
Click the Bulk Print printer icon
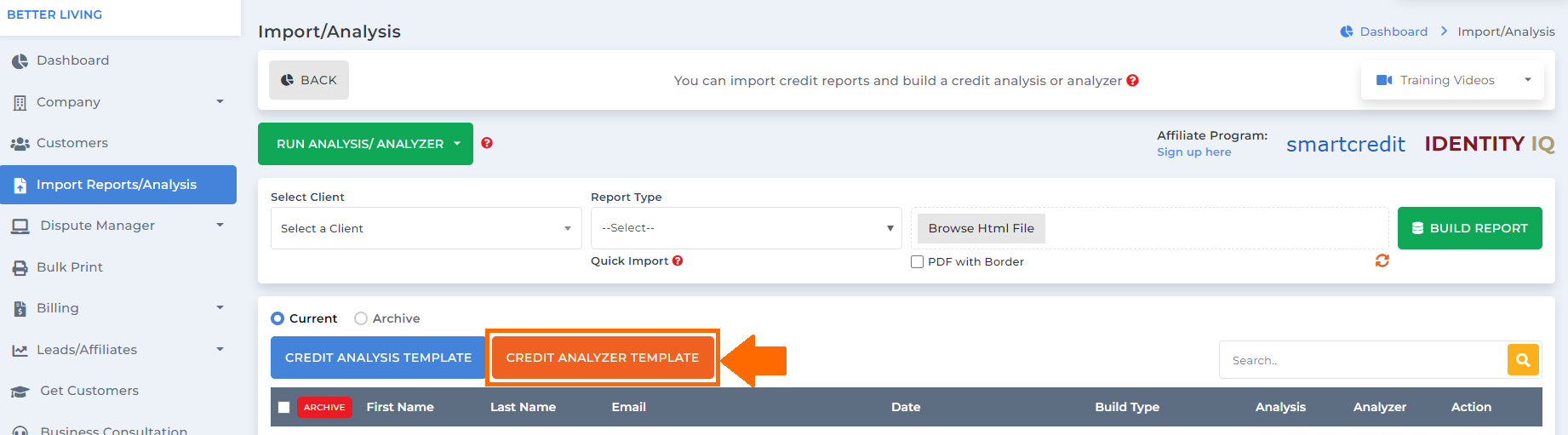(20, 267)
